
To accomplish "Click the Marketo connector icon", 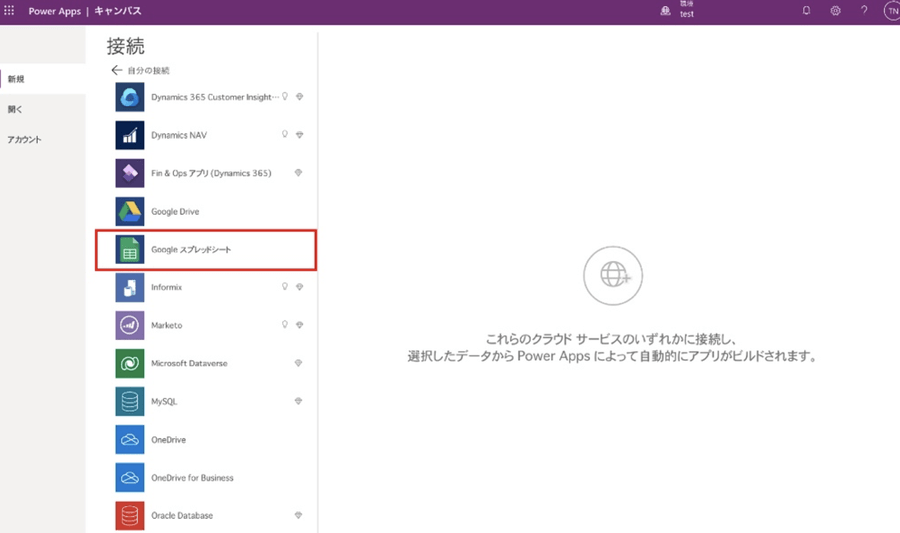I will point(130,325).
